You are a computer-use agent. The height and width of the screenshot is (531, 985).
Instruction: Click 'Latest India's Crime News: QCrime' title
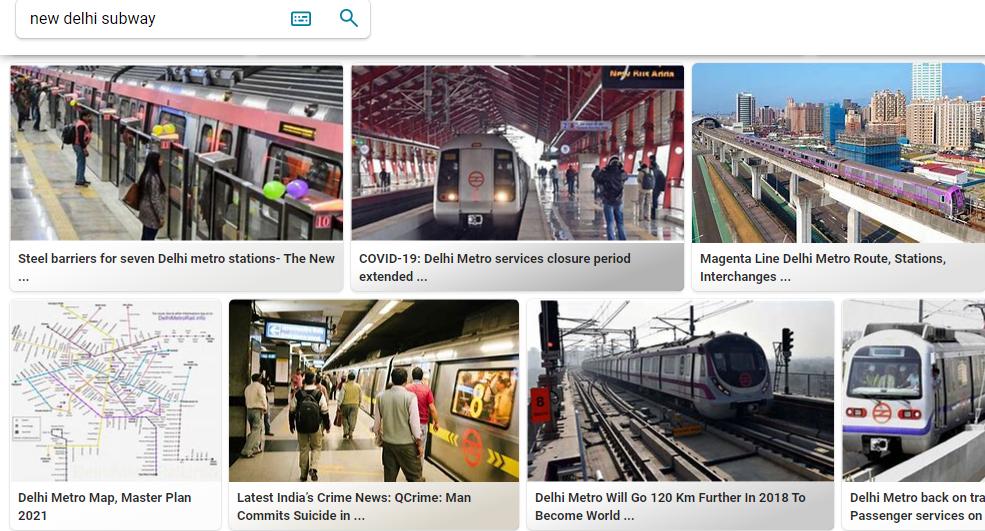tap(354, 506)
